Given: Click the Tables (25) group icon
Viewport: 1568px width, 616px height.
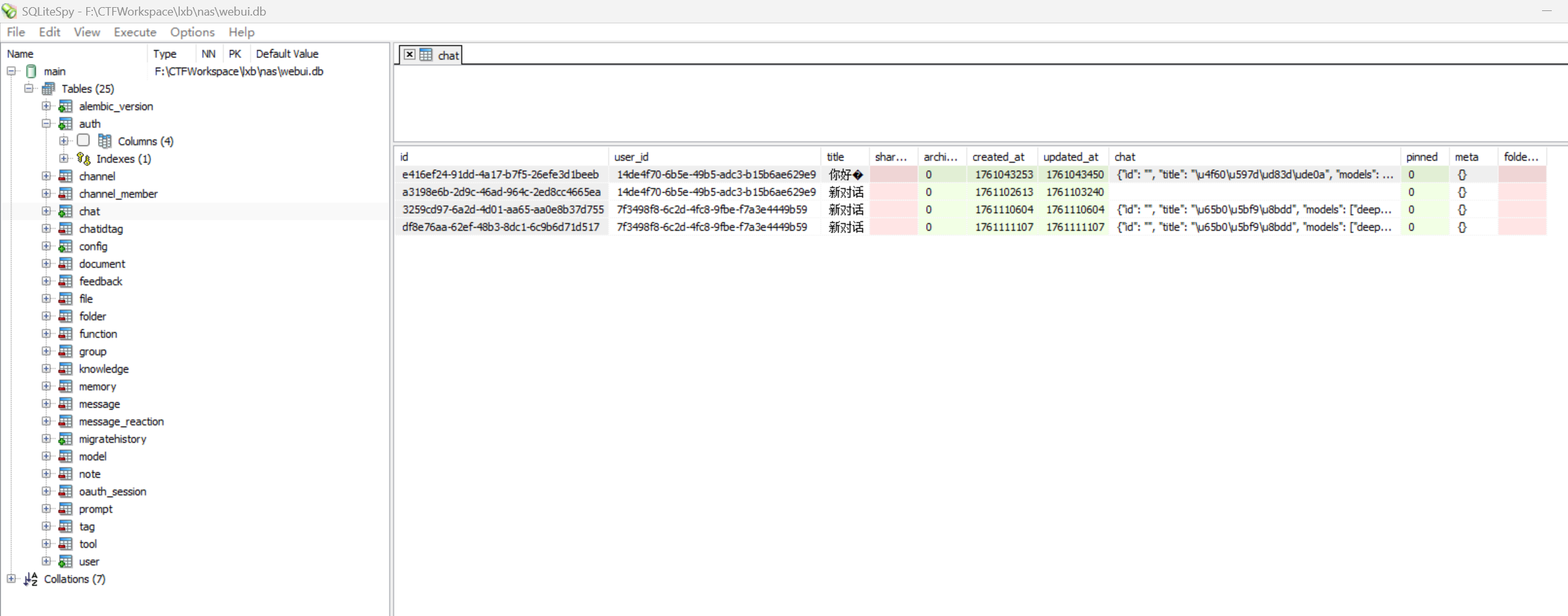Looking at the screenshot, I should pyautogui.click(x=49, y=89).
